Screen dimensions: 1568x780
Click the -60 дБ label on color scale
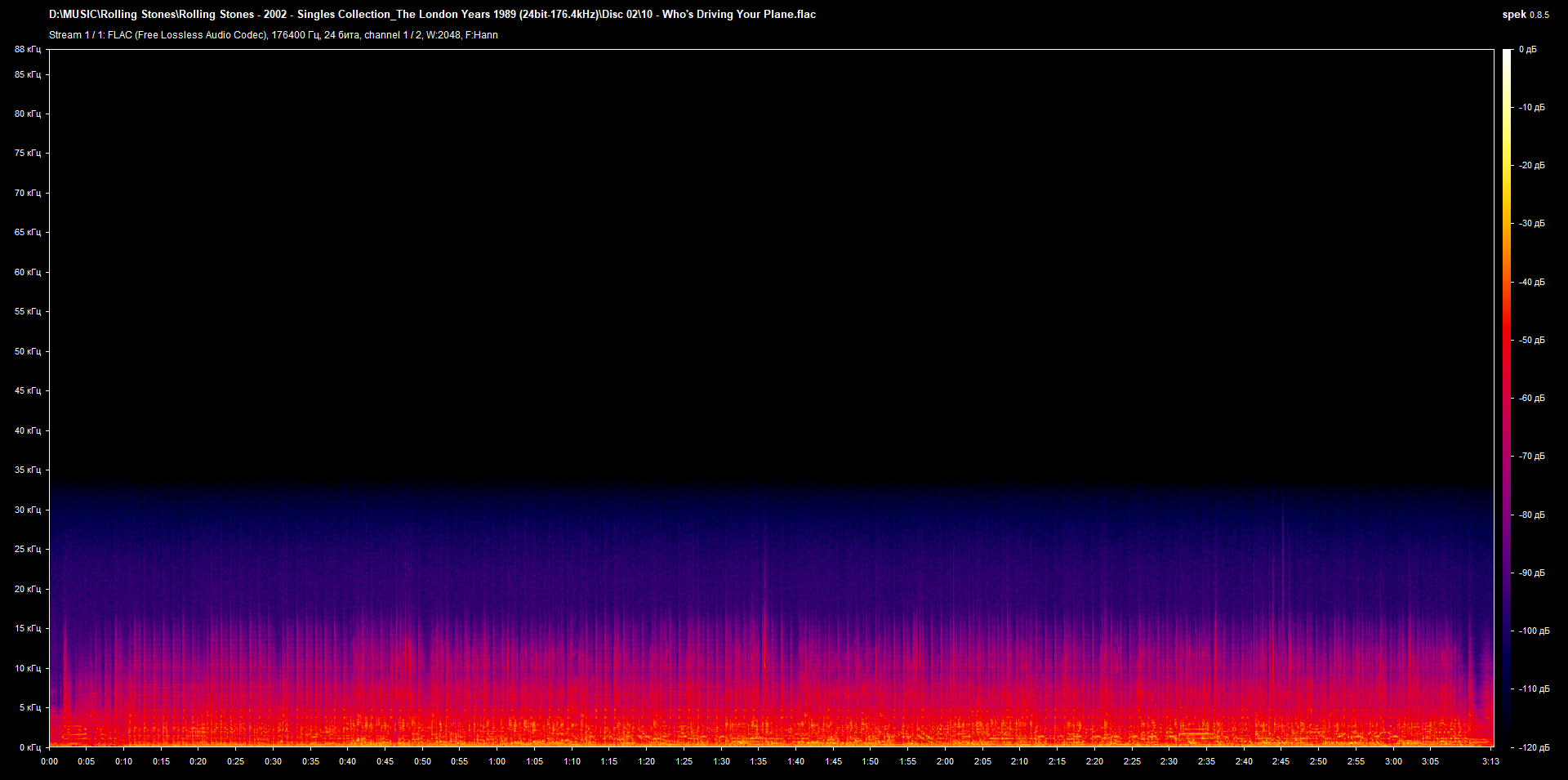click(x=1531, y=399)
